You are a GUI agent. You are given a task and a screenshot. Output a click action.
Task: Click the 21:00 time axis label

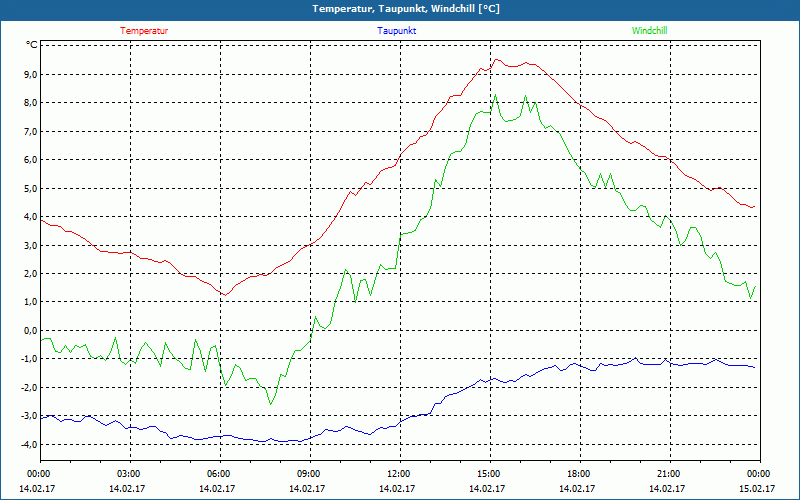point(670,474)
